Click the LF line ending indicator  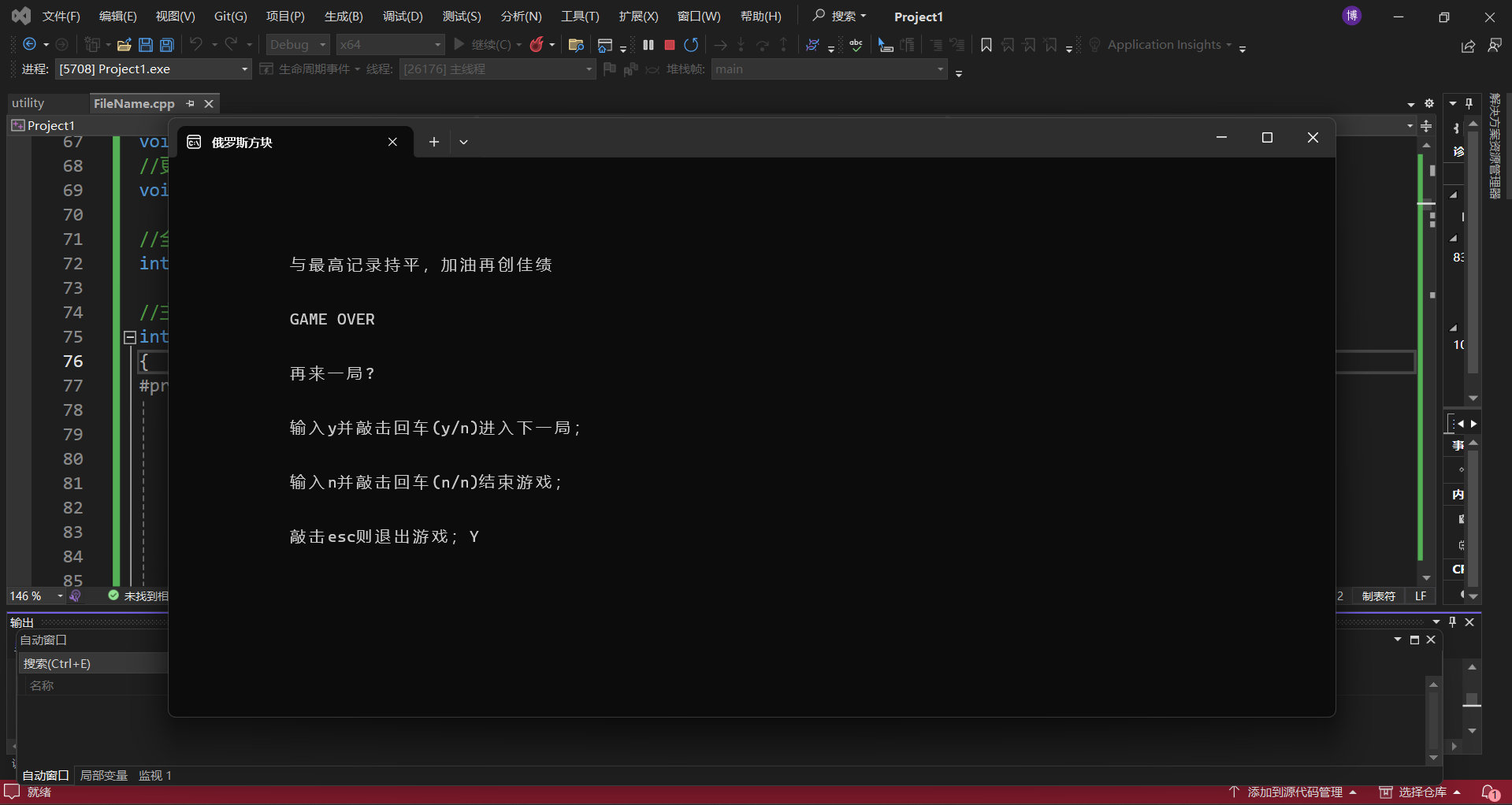[x=1421, y=596]
